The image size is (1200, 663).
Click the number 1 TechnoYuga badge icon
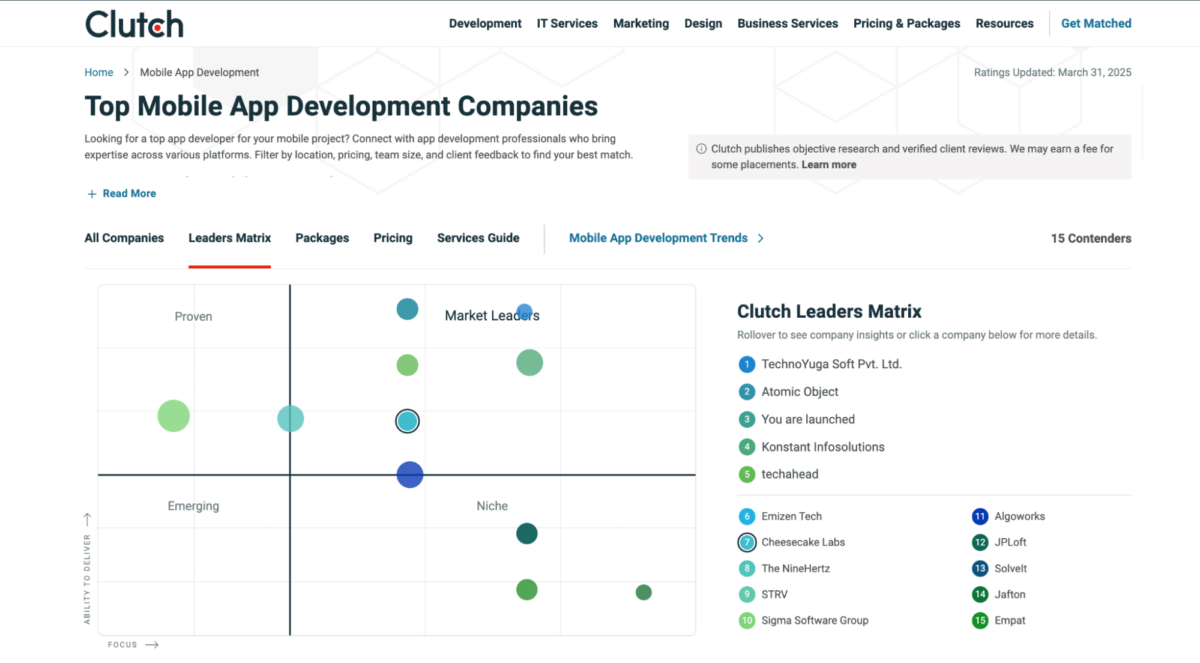point(747,365)
